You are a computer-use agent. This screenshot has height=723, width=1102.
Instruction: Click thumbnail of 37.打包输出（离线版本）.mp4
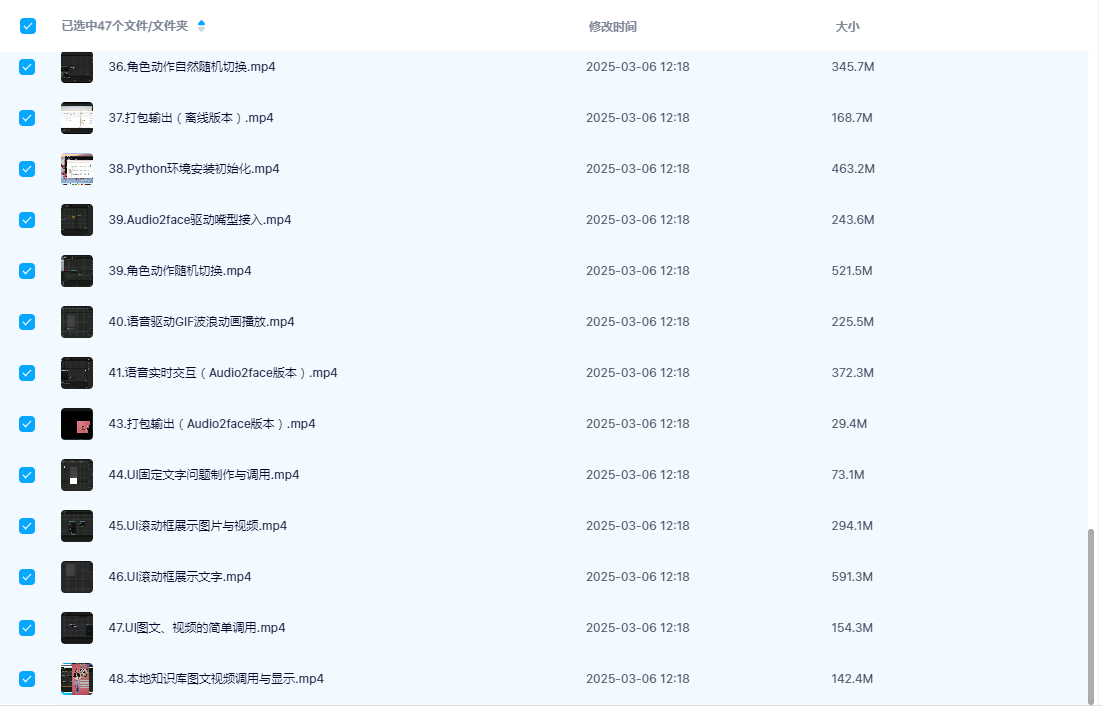coord(77,118)
